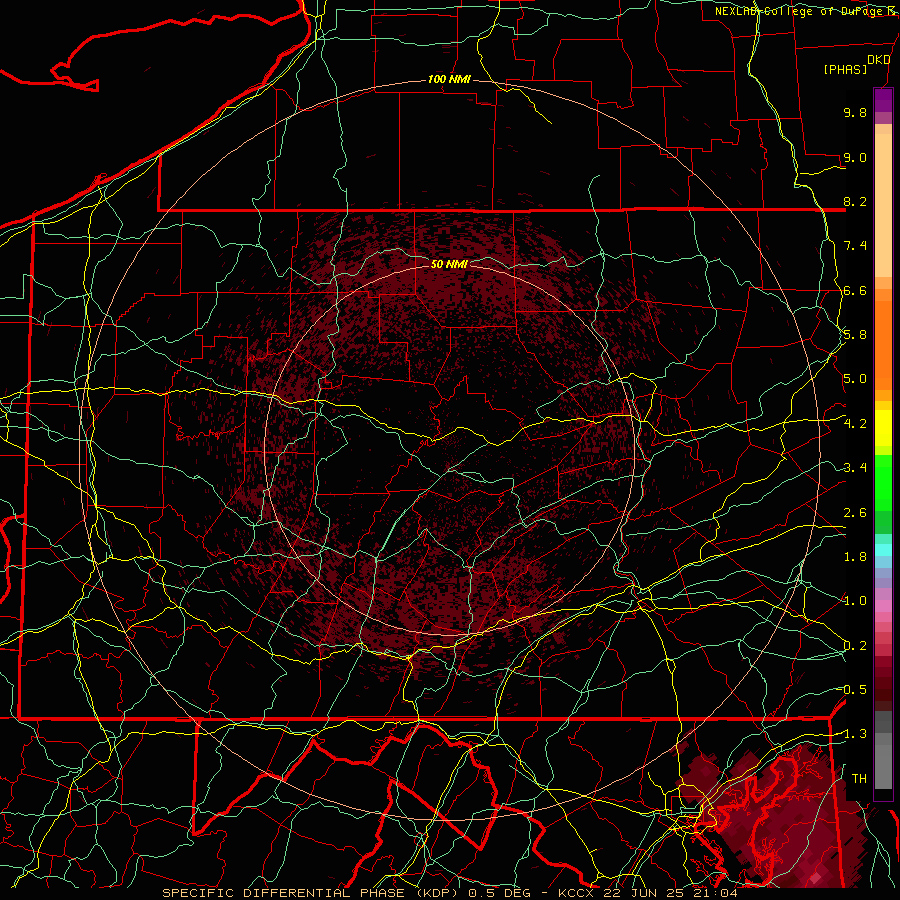Pick the pink swatch on the color scale

click(x=883, y=606)
